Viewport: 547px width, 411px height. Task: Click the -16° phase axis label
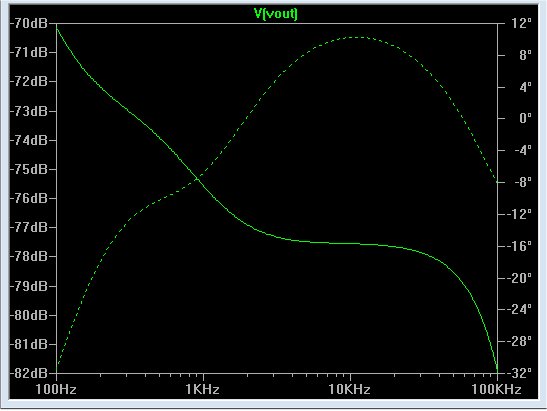tap(519, 246)
